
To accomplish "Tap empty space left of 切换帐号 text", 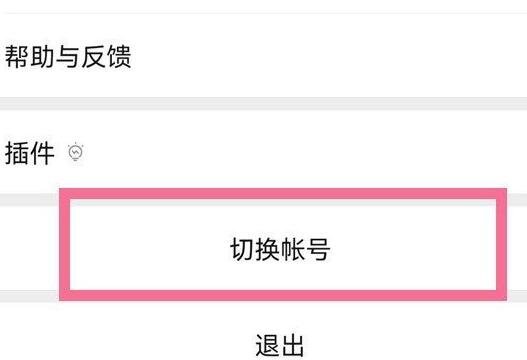I will click(150, 249).
